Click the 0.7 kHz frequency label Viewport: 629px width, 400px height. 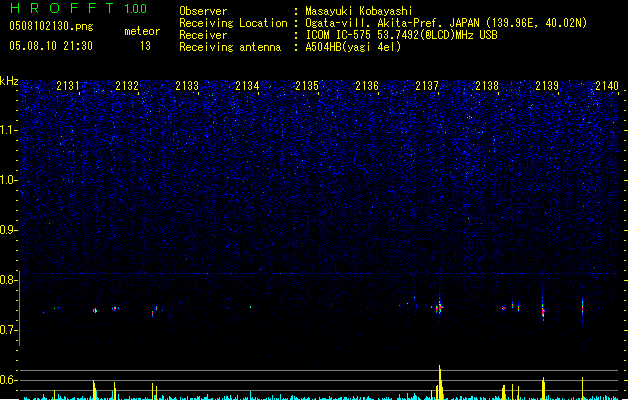pos(8,330)
